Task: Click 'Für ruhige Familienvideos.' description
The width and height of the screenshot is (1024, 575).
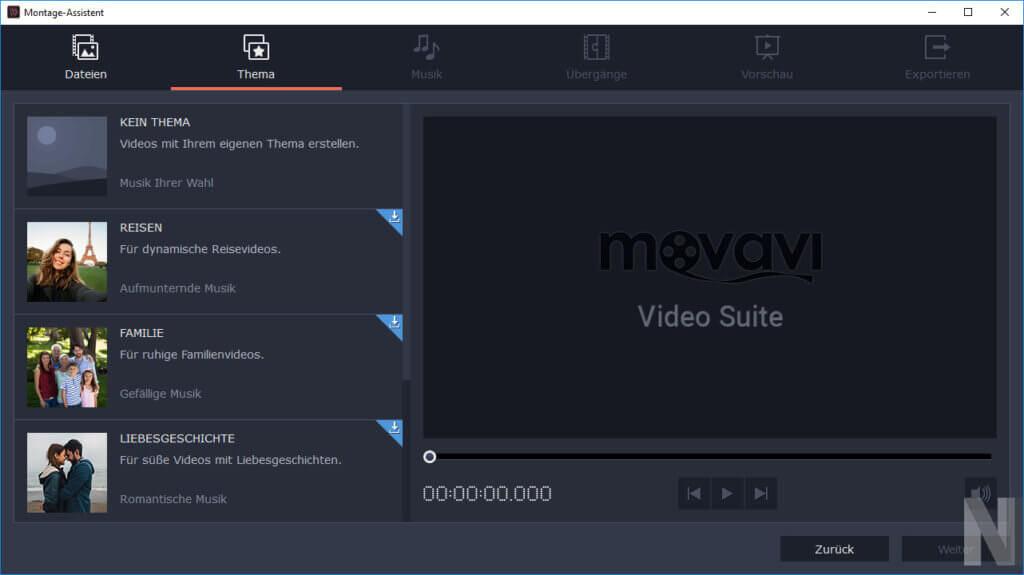Action: pos(191,355)
